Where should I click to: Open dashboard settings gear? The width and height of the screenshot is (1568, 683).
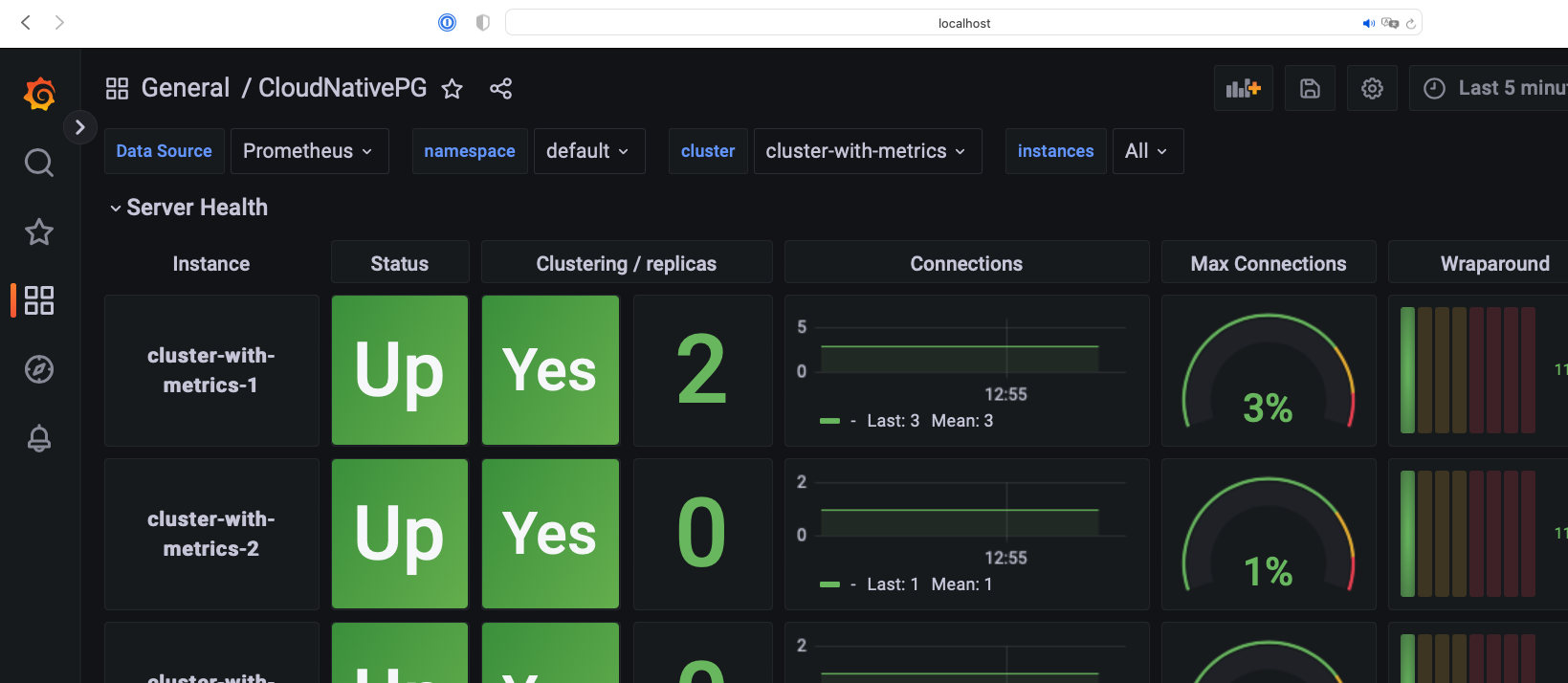click(x=1372, y=88)
